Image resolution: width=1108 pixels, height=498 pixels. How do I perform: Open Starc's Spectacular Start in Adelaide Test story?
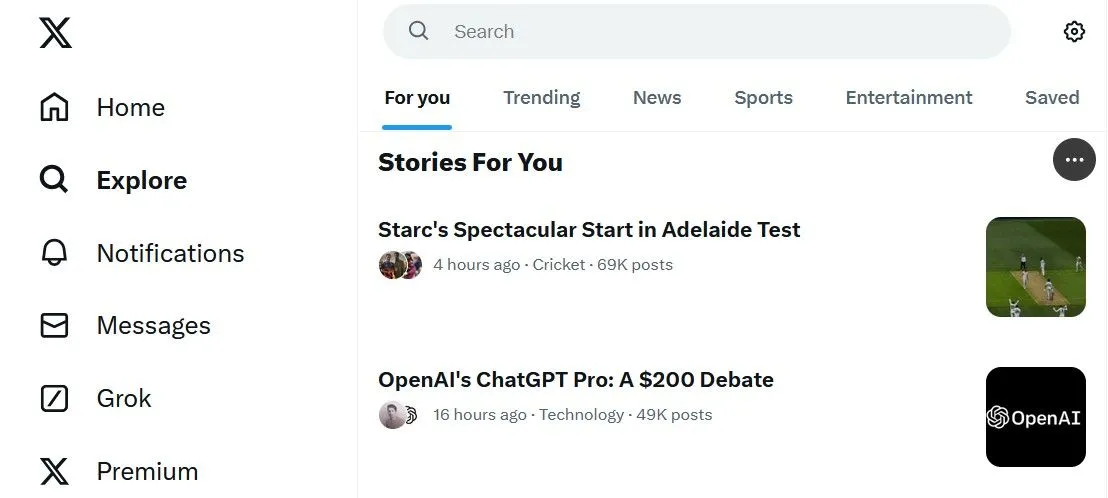589,230
